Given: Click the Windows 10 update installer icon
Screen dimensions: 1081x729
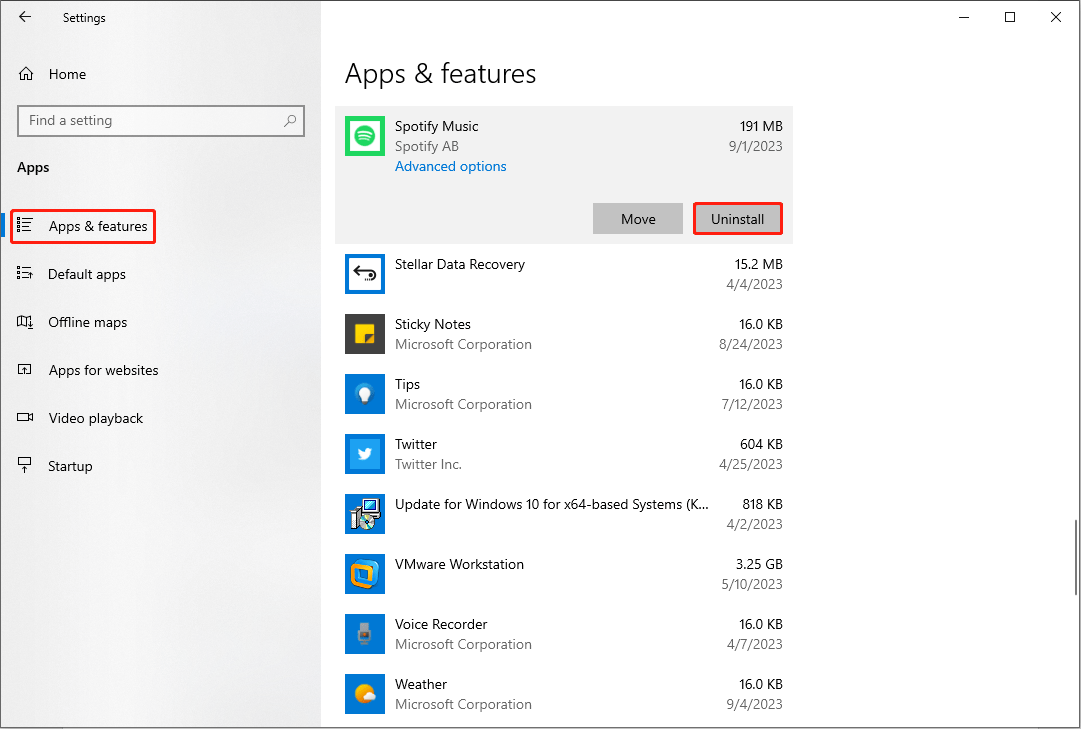Looking at the screenshot, I should pyautogui.click(x=365, y=514).
